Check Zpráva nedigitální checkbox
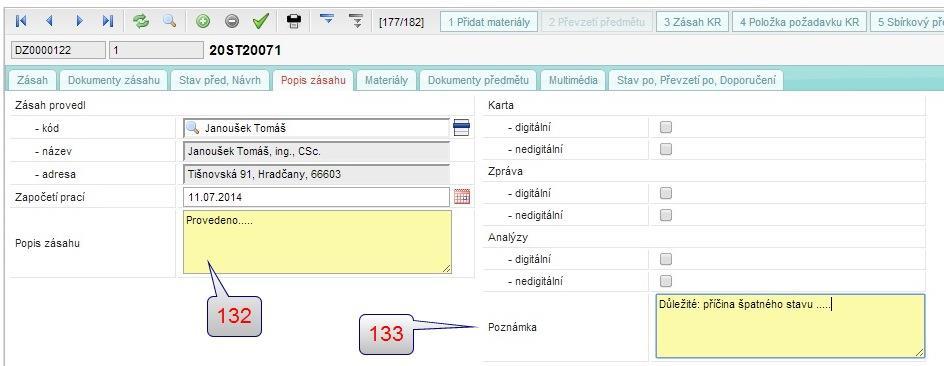The image size is (944, 366). click(x=666, y=215)
